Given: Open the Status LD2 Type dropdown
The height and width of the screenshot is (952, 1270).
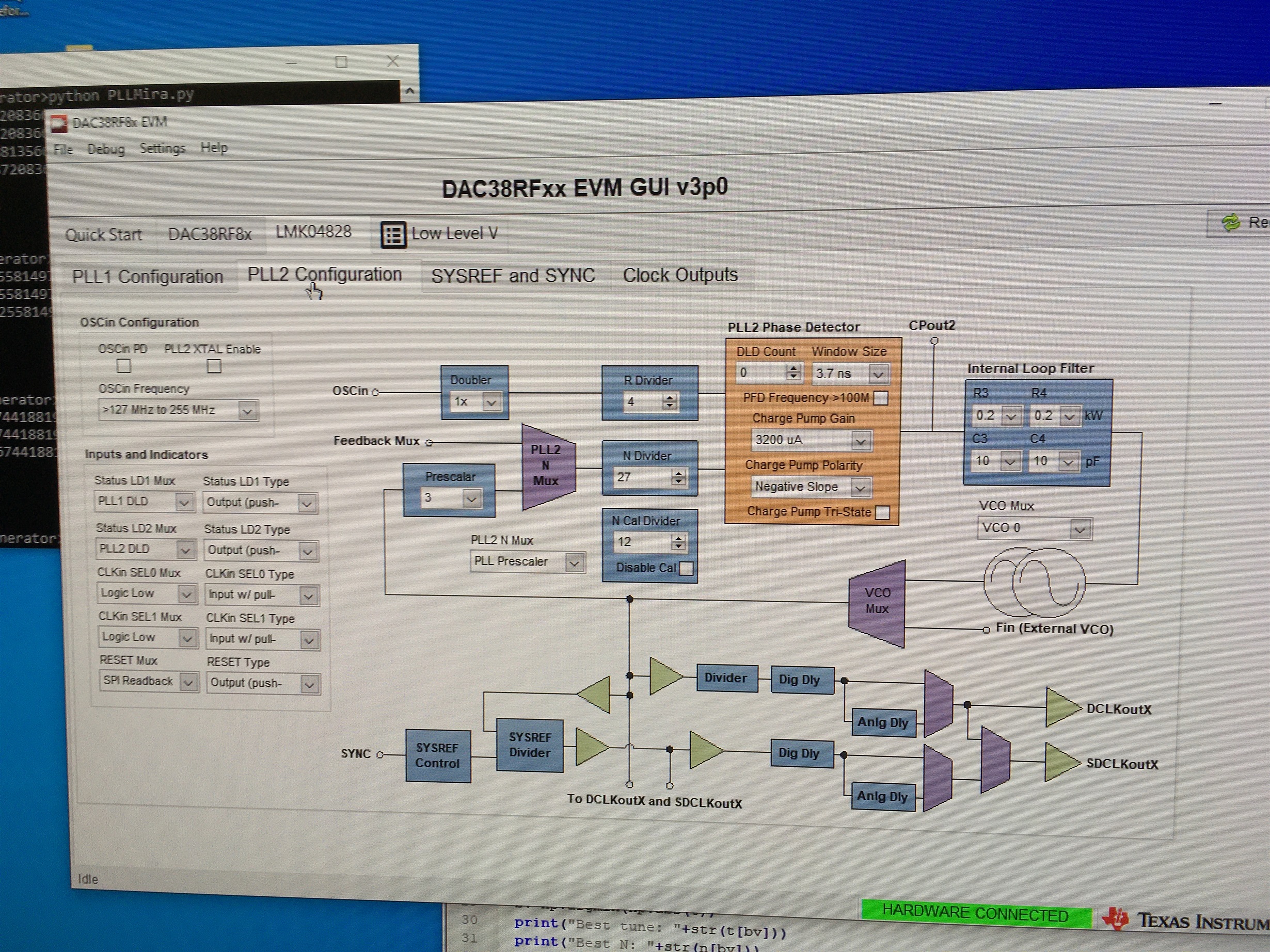Looking at the screenshot, I should [x=261, y=551].
